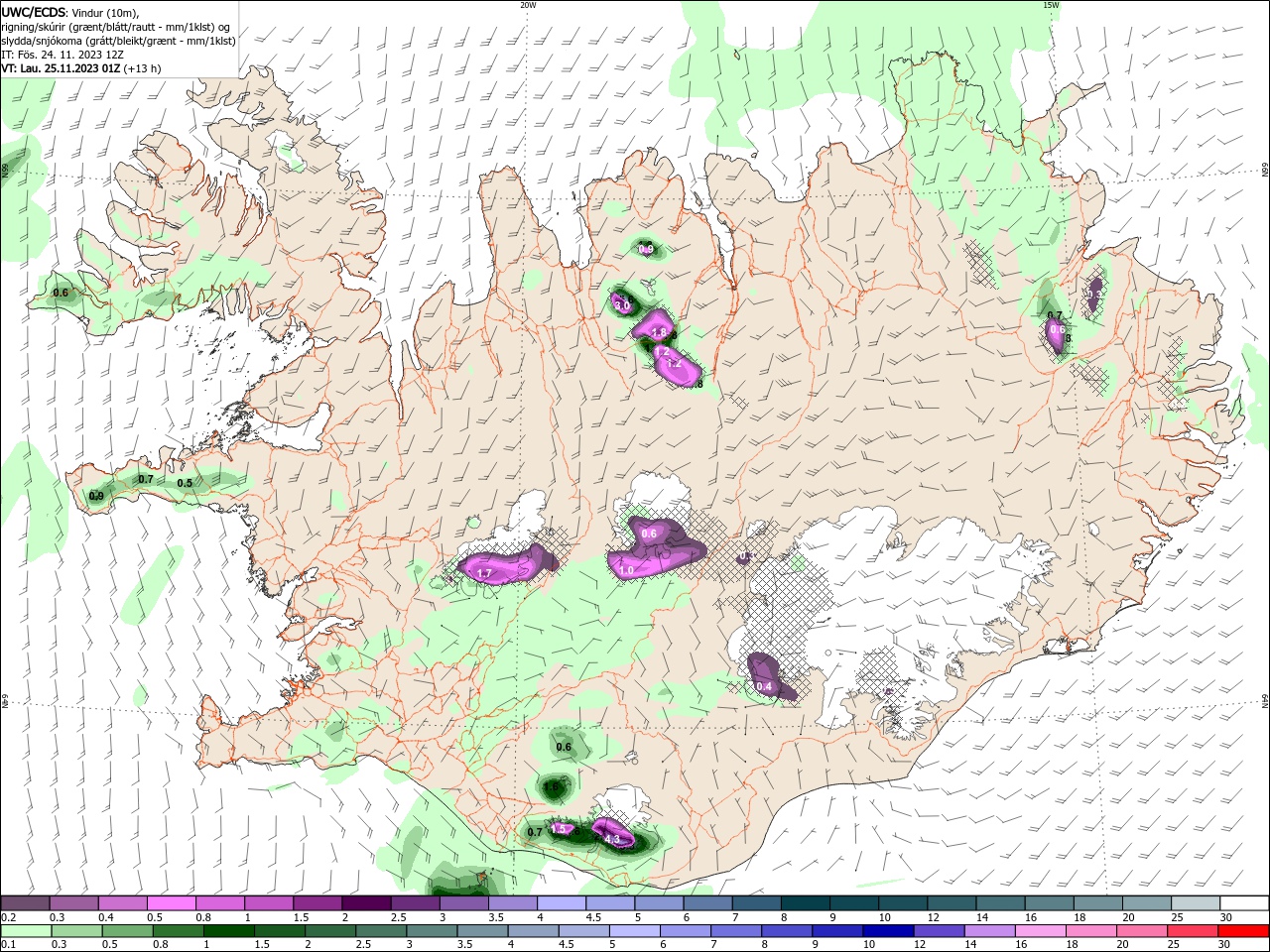This screenshot has height=952, width=1270.
Task: Pick the 1.5 purple swatch in snow legend
Action: [x=317, y=903]
